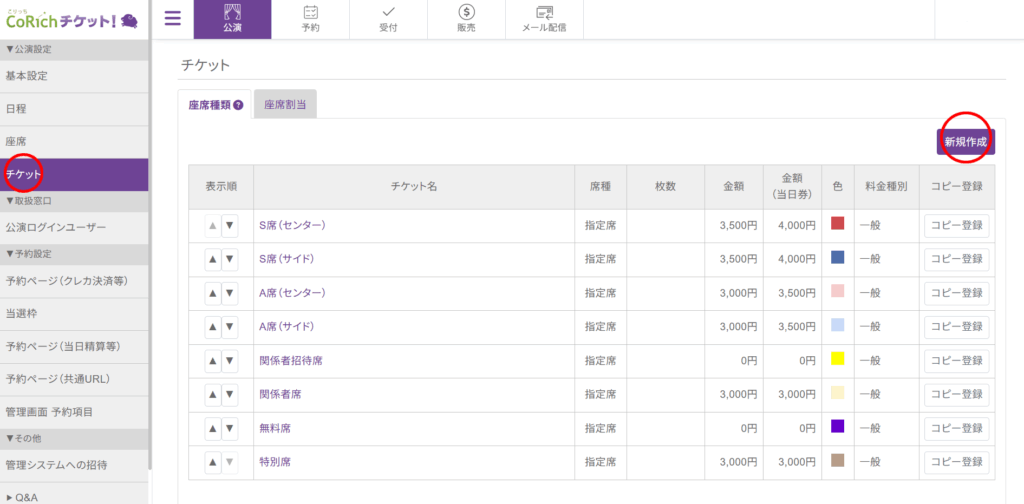The image size is (1024, 504).
Task: Move S席(サイド) down in display order
Action: click(x=230, y=259)
